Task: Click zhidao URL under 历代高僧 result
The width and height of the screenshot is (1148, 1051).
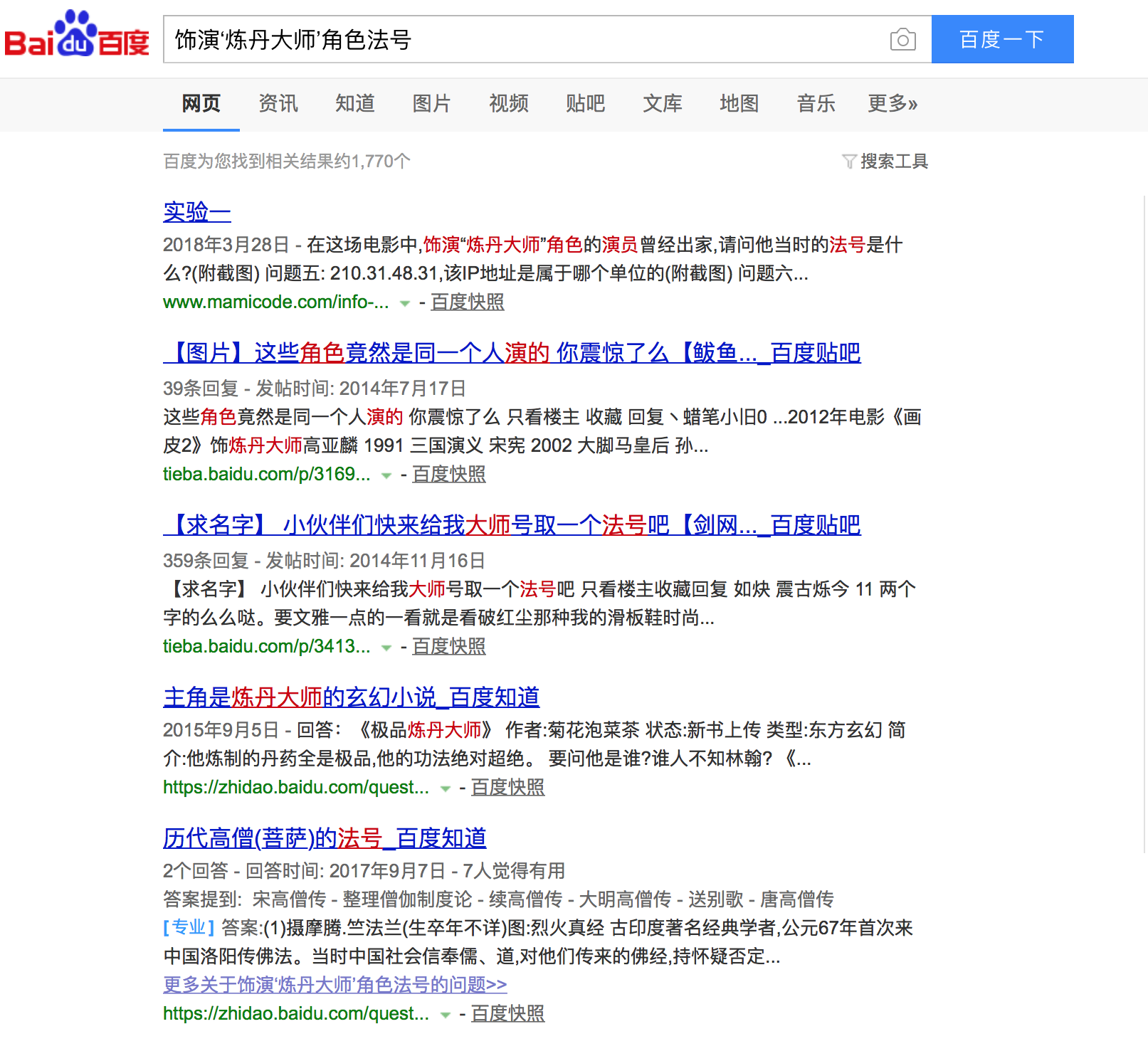Action: (x=296, y=1013)
